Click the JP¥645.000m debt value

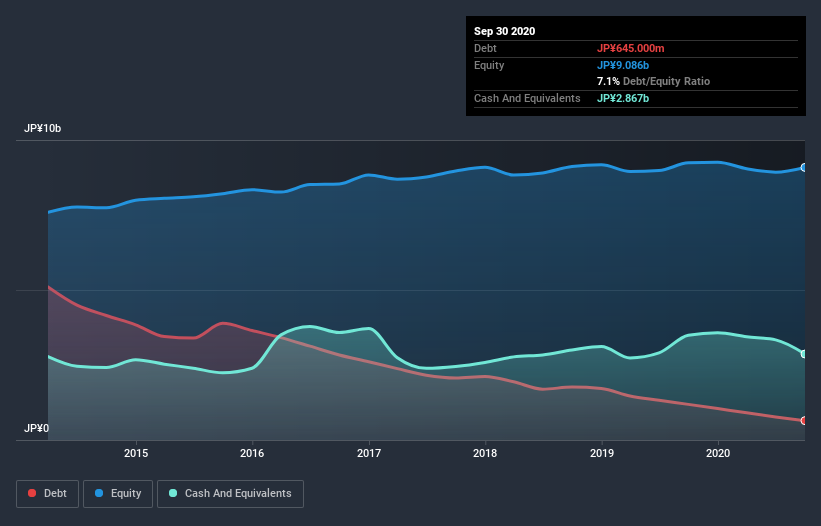point(630,48)
